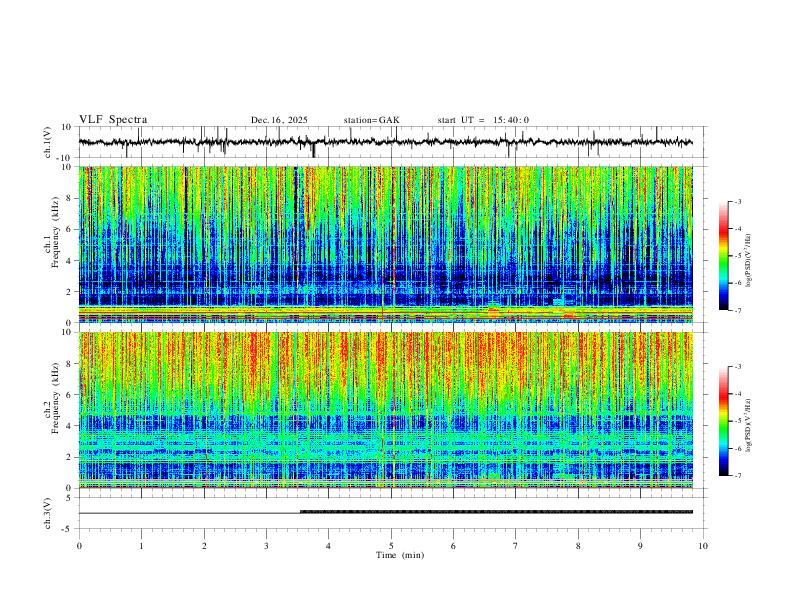Viewport: 792px width, 612px height.
Task: Click the ch.2 color bar log(PSD) label
Action: pyautogui.click(x=749, y=426)
